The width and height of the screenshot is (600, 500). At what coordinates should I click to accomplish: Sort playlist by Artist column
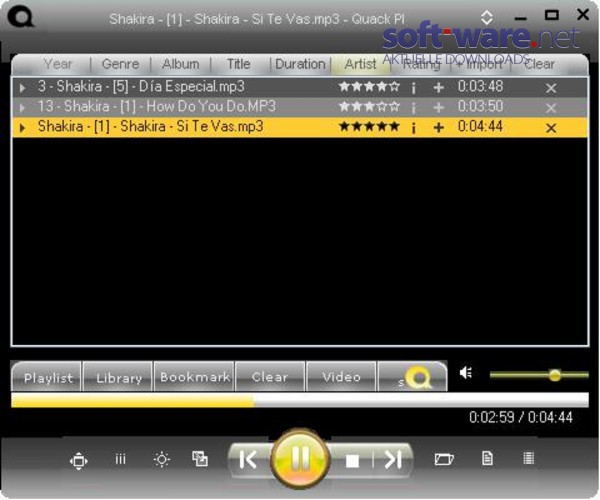click(x=360, y=64)
